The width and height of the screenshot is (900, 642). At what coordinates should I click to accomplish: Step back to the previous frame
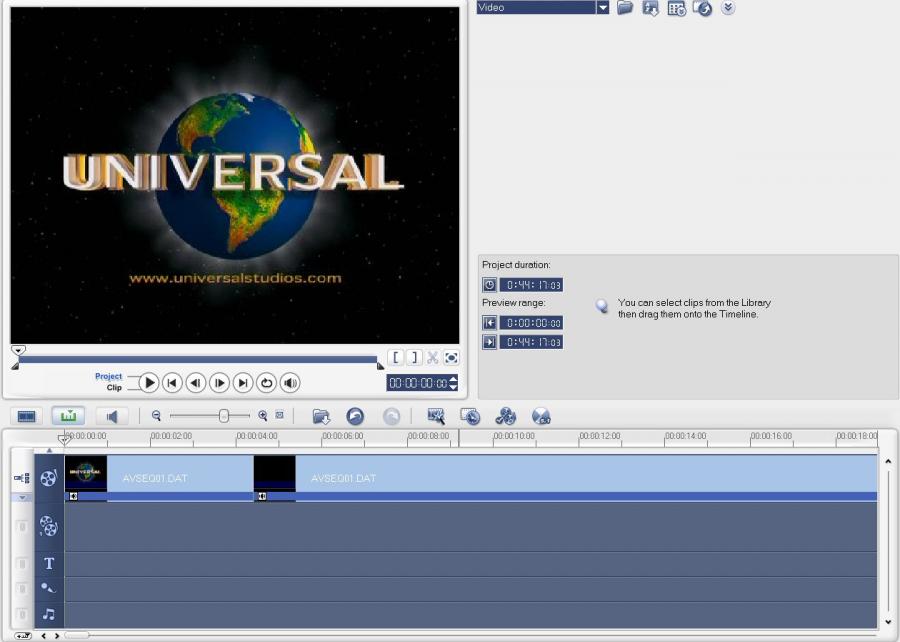coord(196,383)
